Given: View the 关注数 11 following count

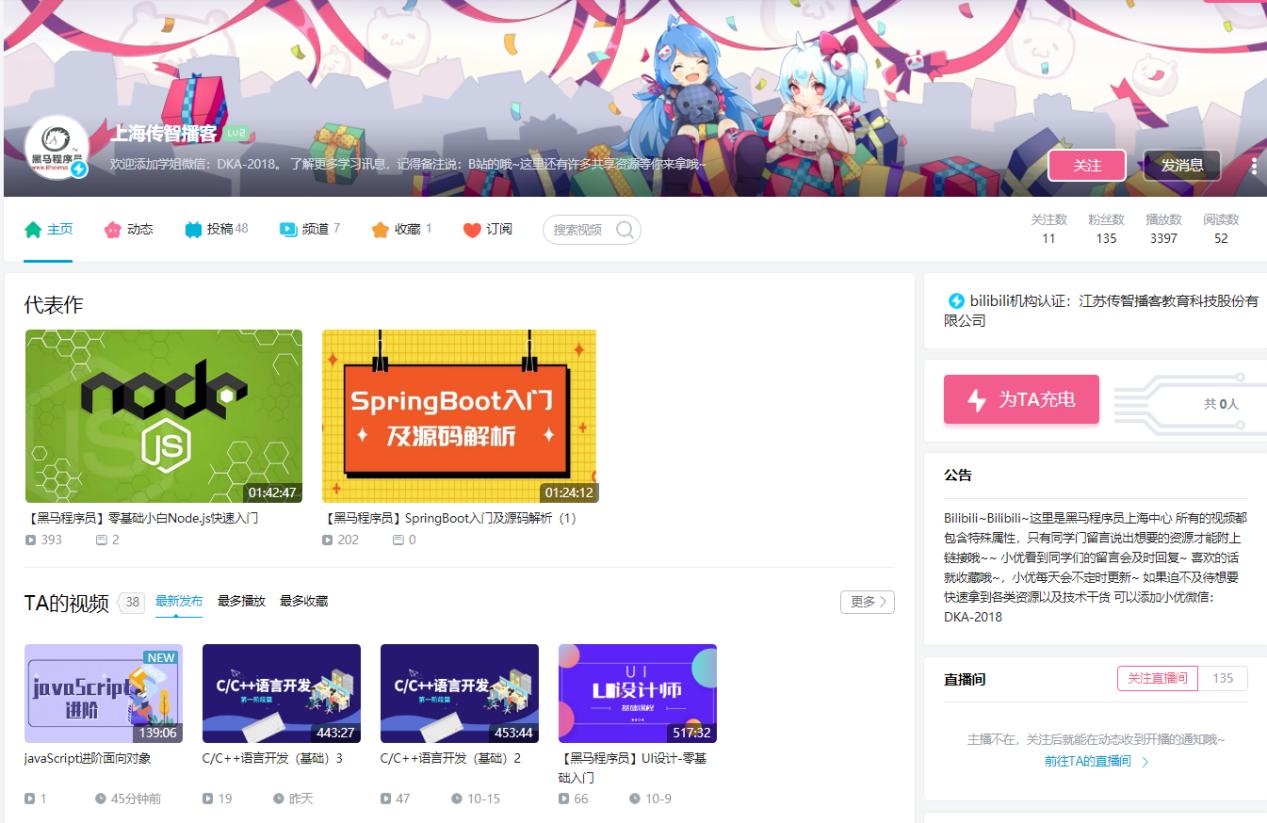Looking at the screenshot, I should [1048, 228].
